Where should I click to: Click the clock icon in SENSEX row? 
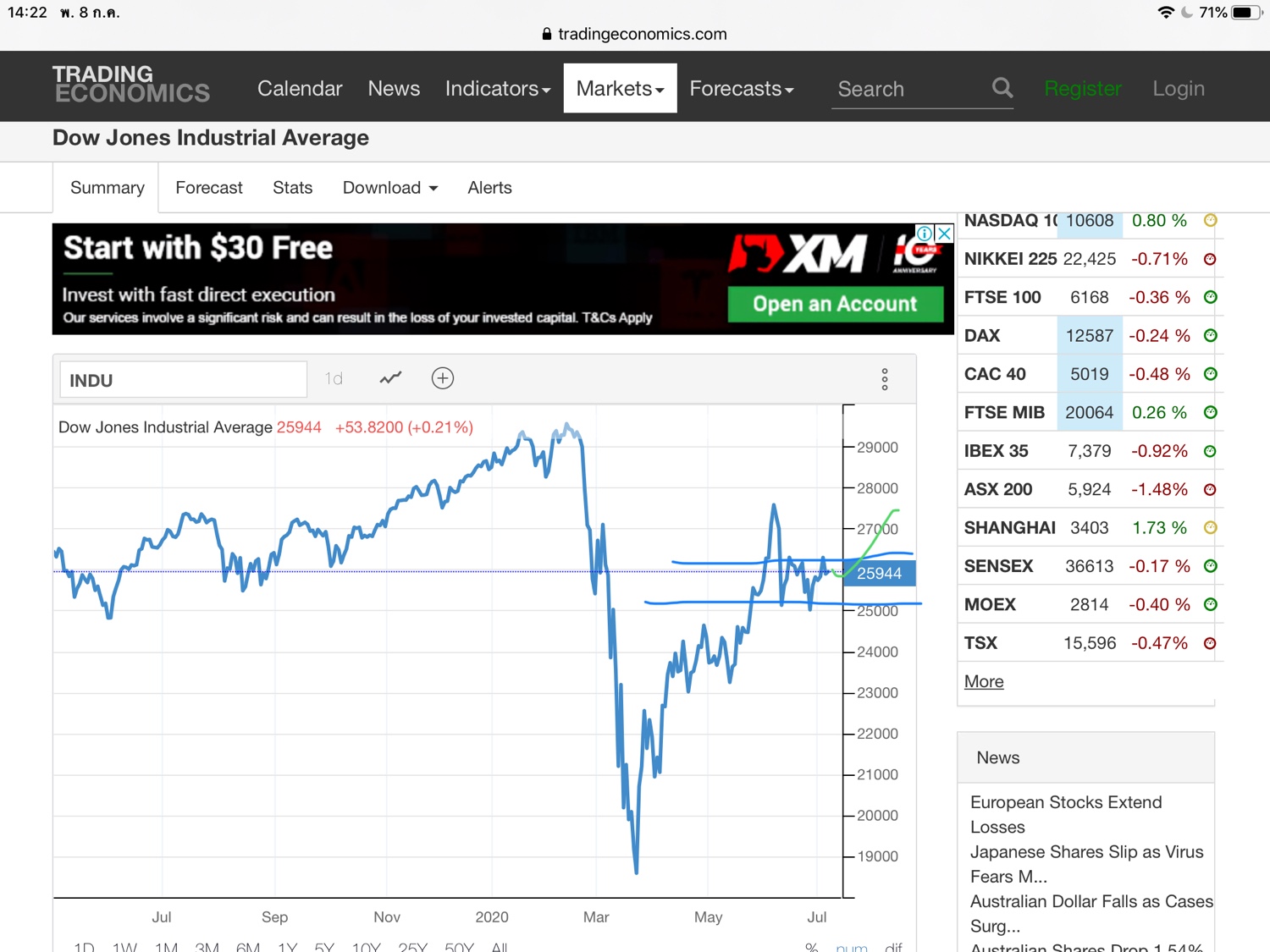pos(1211,566)
